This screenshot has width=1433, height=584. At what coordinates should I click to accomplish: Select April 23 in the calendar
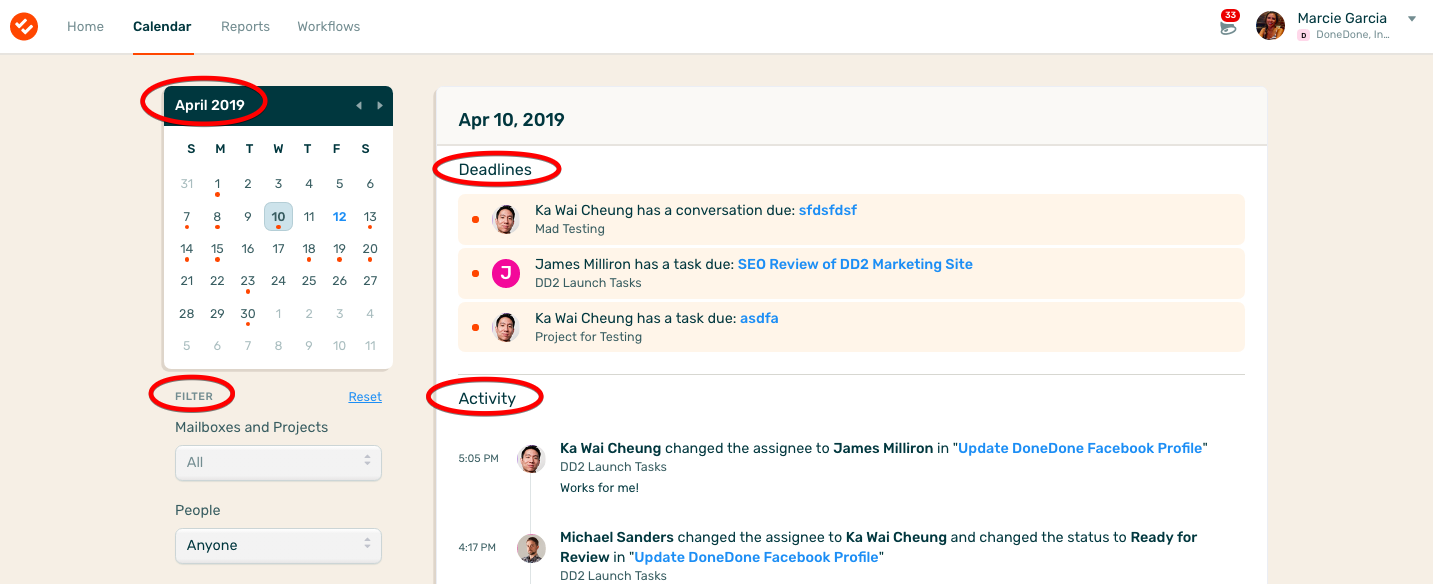click(x=248, y=281)
